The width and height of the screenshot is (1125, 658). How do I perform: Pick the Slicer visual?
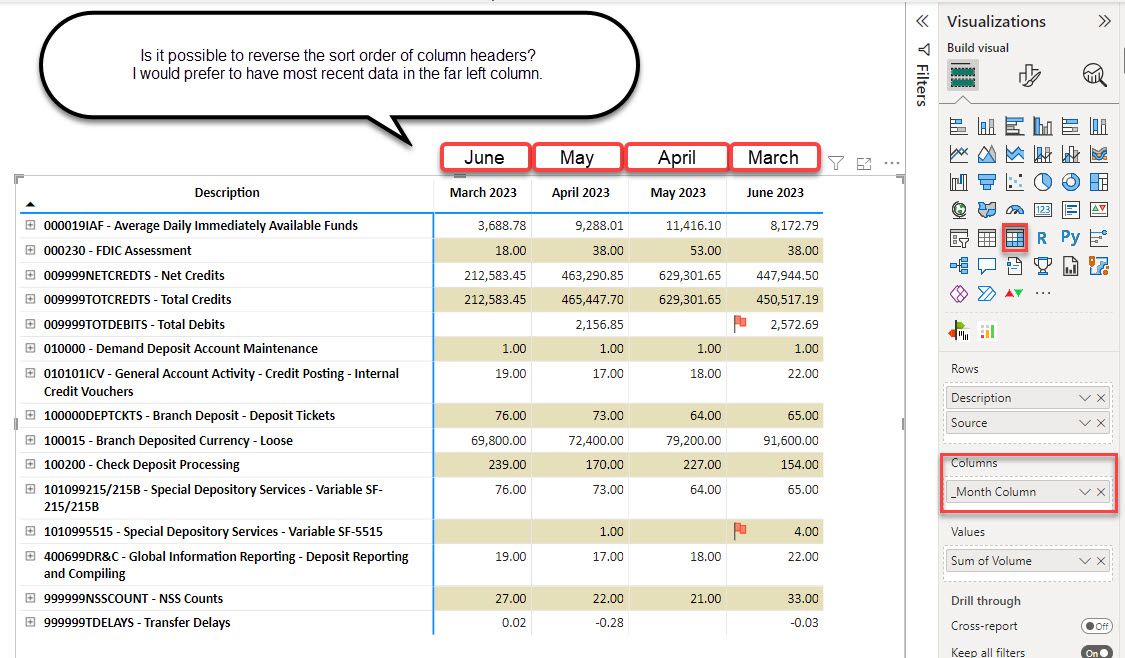[959, 238]
